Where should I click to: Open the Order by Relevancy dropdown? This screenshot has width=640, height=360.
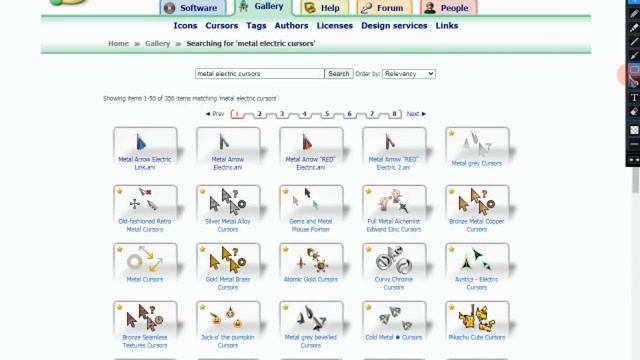[x=409, y=74]
